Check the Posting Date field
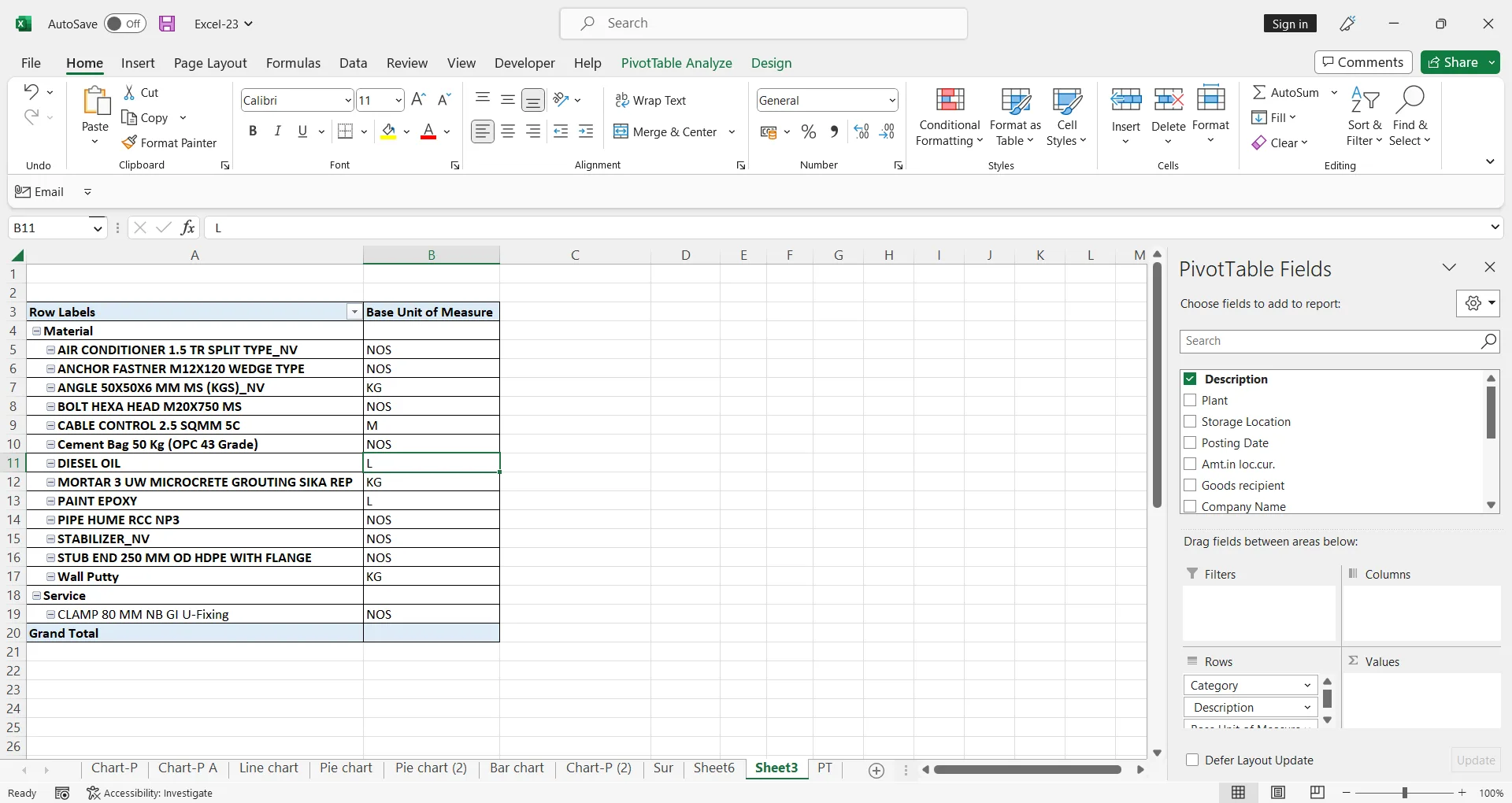This screenshot has width=1512, height=803. pyautogui.click(x=1190, y=442)
